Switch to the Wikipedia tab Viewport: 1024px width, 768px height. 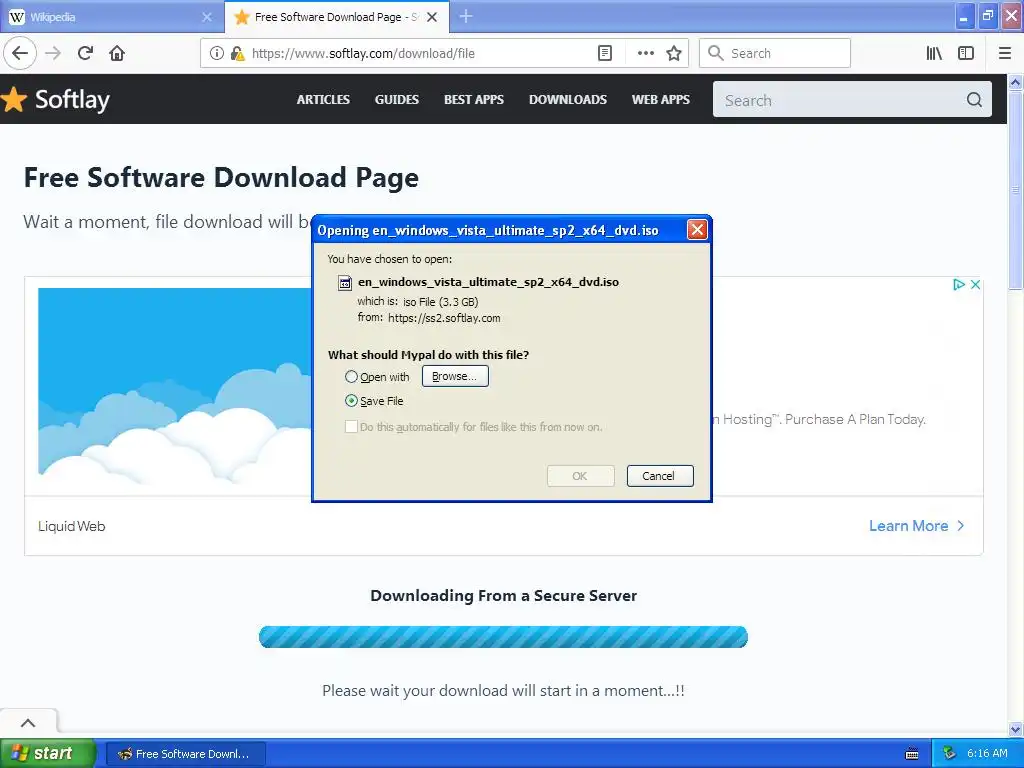tap(111, 17)
